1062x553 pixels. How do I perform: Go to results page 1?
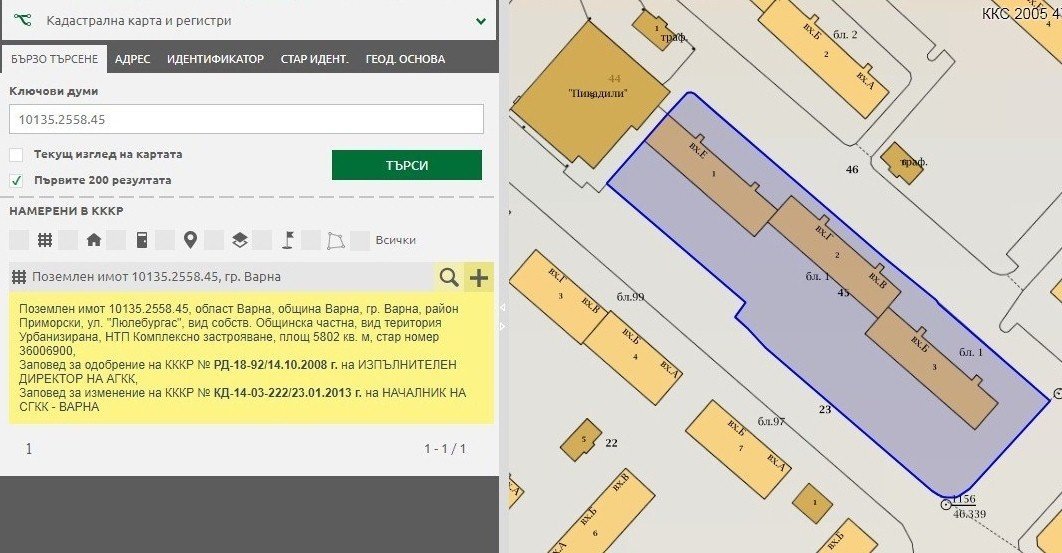click(28, 449)
